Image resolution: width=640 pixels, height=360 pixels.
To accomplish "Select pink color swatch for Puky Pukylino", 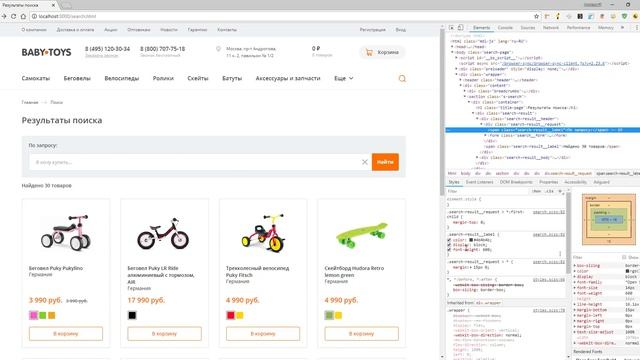I will click(x=33, y=315).
